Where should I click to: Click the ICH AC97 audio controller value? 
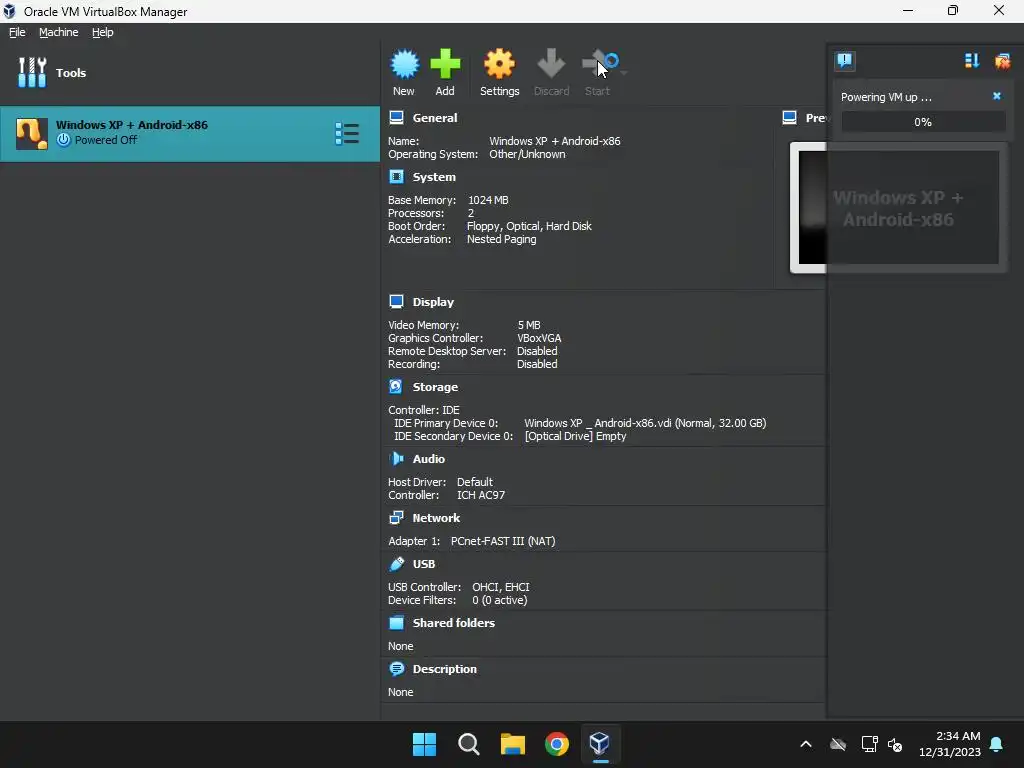click(481, 495)
